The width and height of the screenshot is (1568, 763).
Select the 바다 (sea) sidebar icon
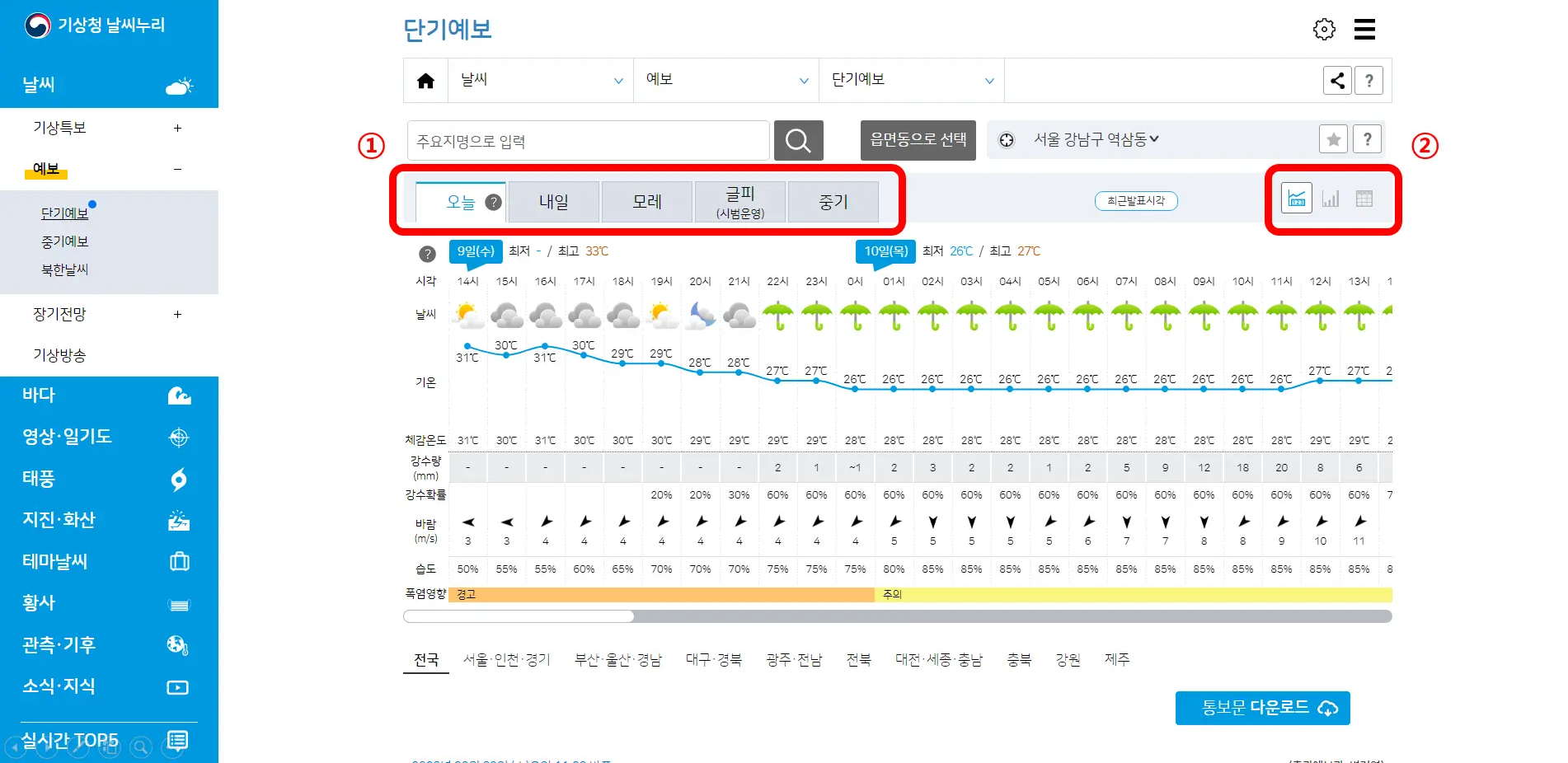[x=178, y=396]
